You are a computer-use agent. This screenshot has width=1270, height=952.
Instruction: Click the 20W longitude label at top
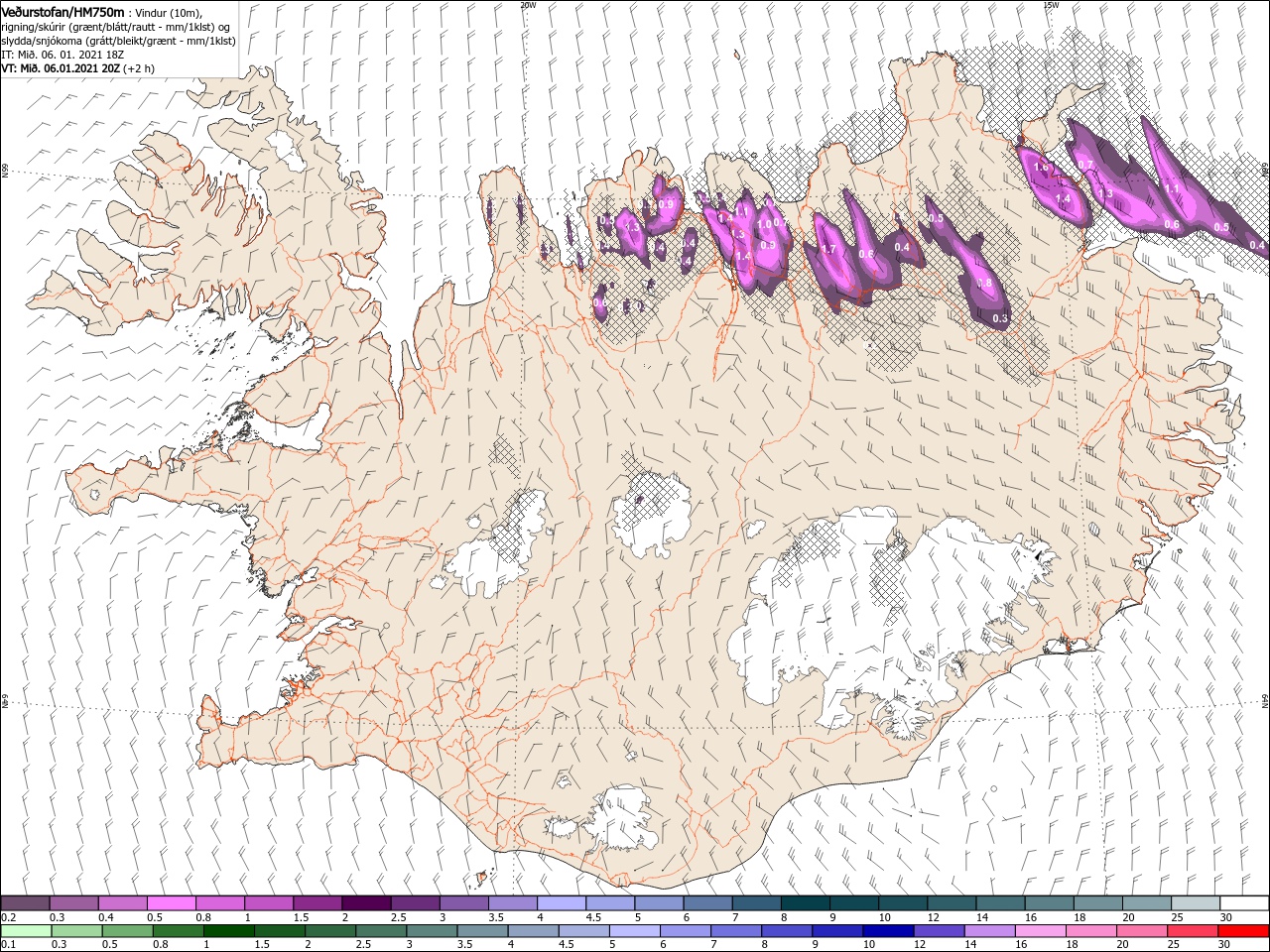[x=528, y=5]
